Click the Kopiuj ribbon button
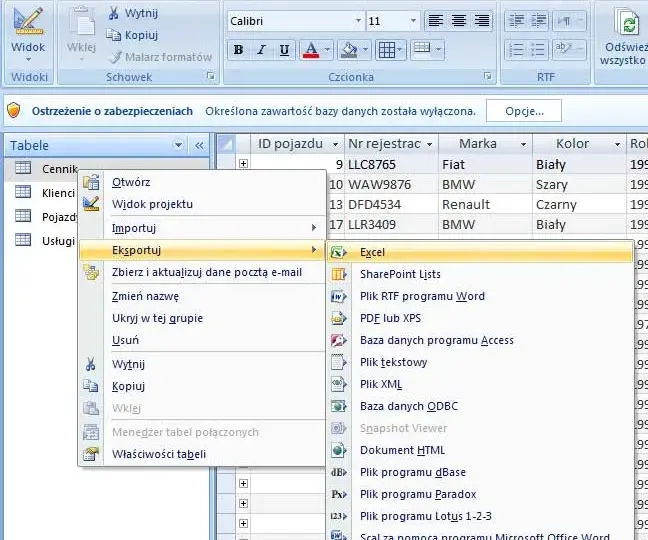 click(131, 35)
